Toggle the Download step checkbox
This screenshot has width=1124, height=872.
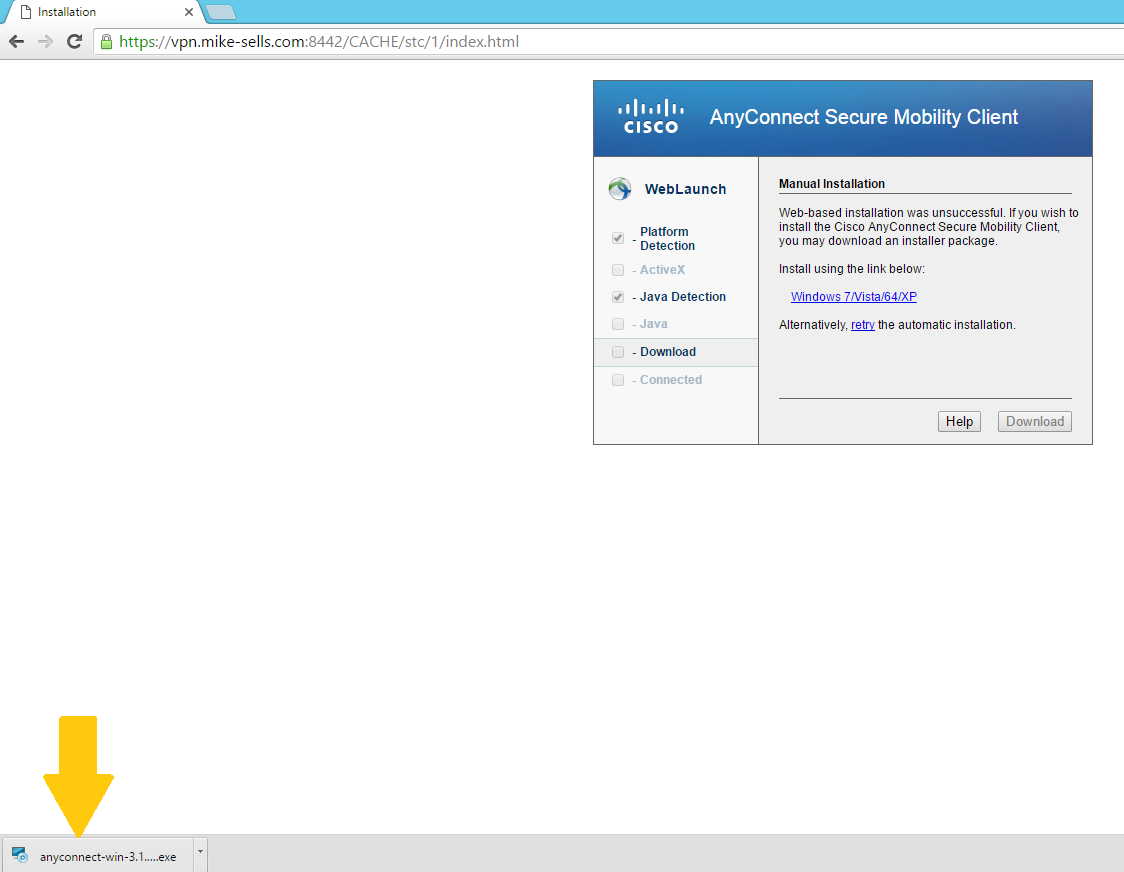(618, 352)
